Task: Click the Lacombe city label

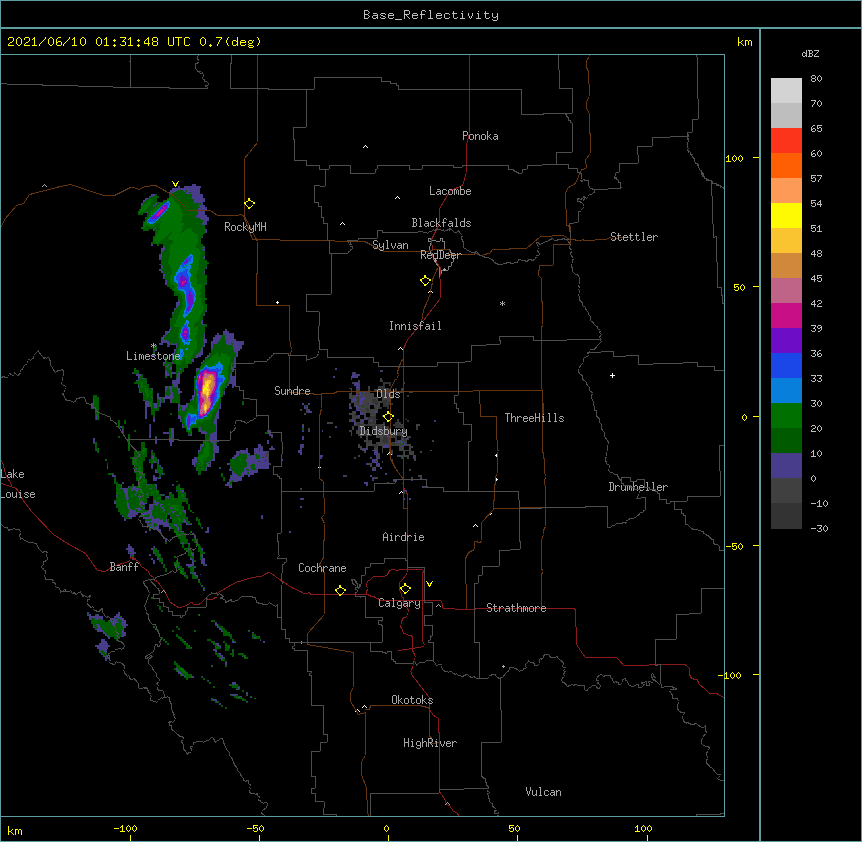Action: pos(450,191)
